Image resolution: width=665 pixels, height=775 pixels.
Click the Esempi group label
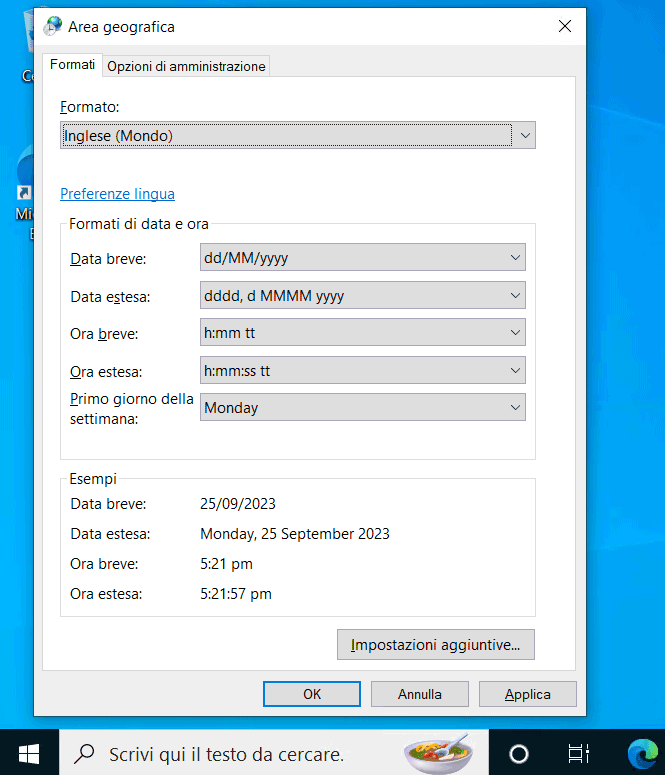pos(93,478)
